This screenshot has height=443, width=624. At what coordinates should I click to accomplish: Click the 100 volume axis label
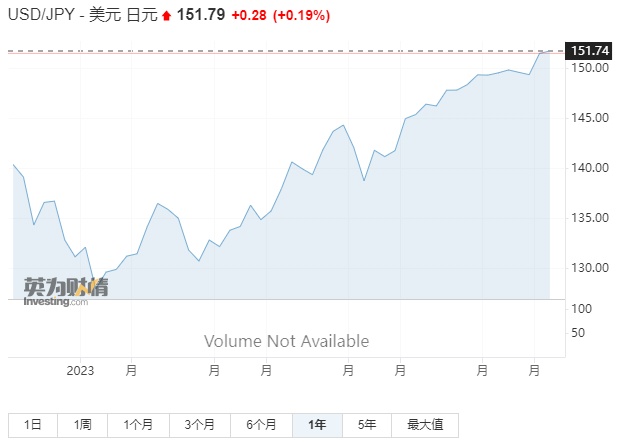pyautogui.click(x=578, y=309)
